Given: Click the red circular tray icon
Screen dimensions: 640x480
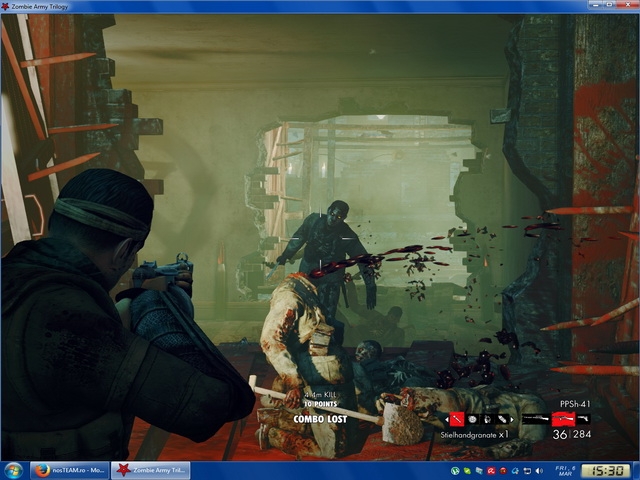Looking at the screenshot, I should (503, 471).
